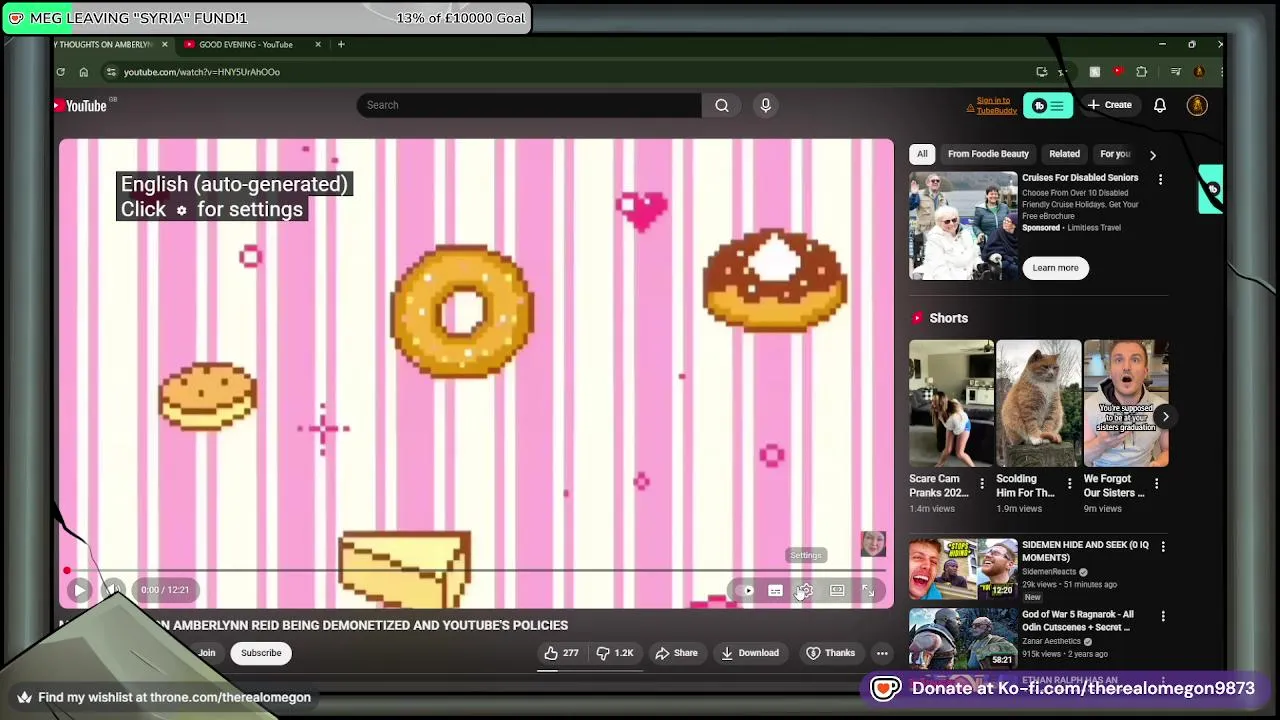Viewport: 1280px width, 720px height.
Task: Open God of War 5 Ragnarok video thumbnail
Action: coord(963,638)
